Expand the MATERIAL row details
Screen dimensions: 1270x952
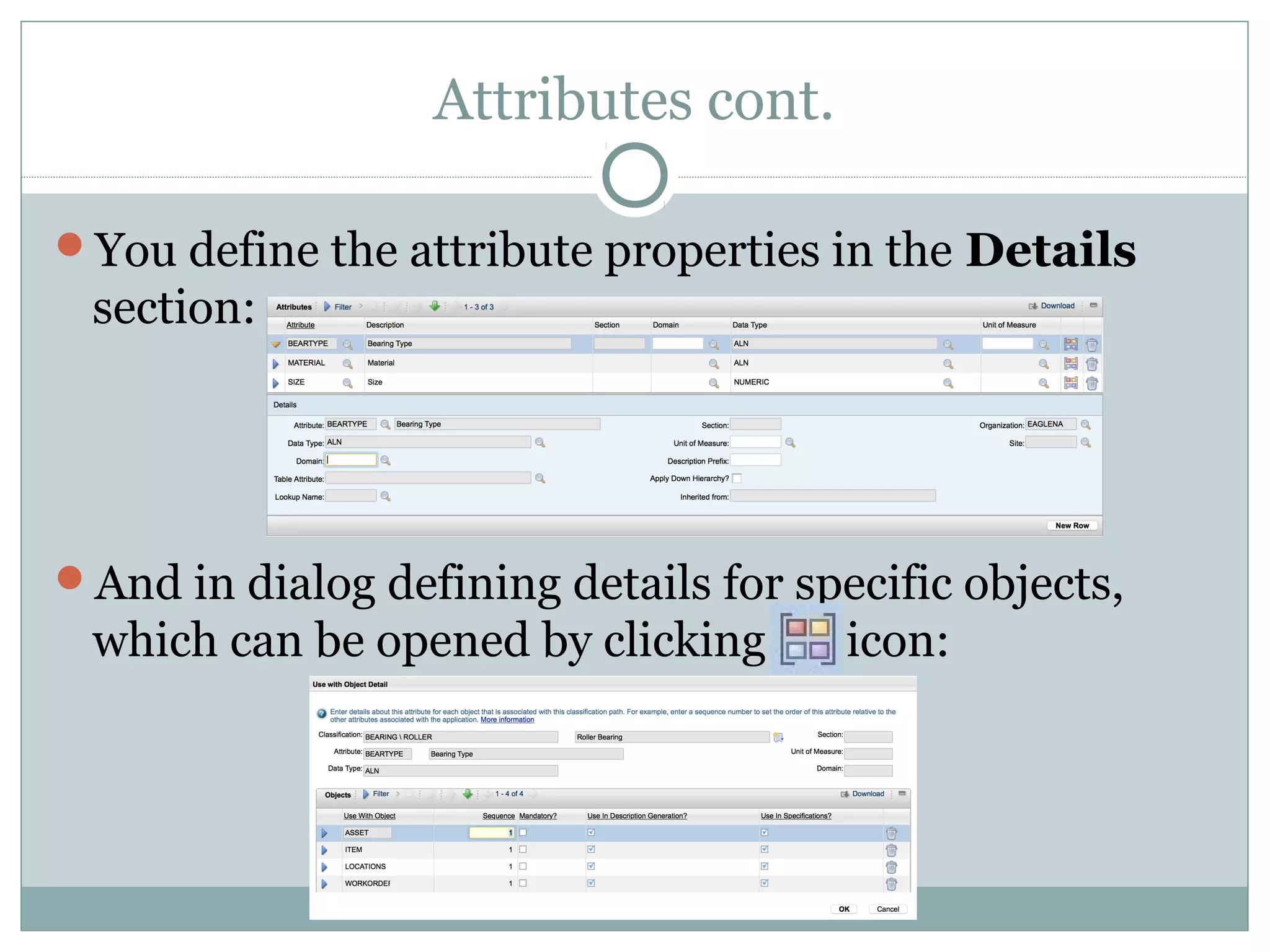click(275, 364)
